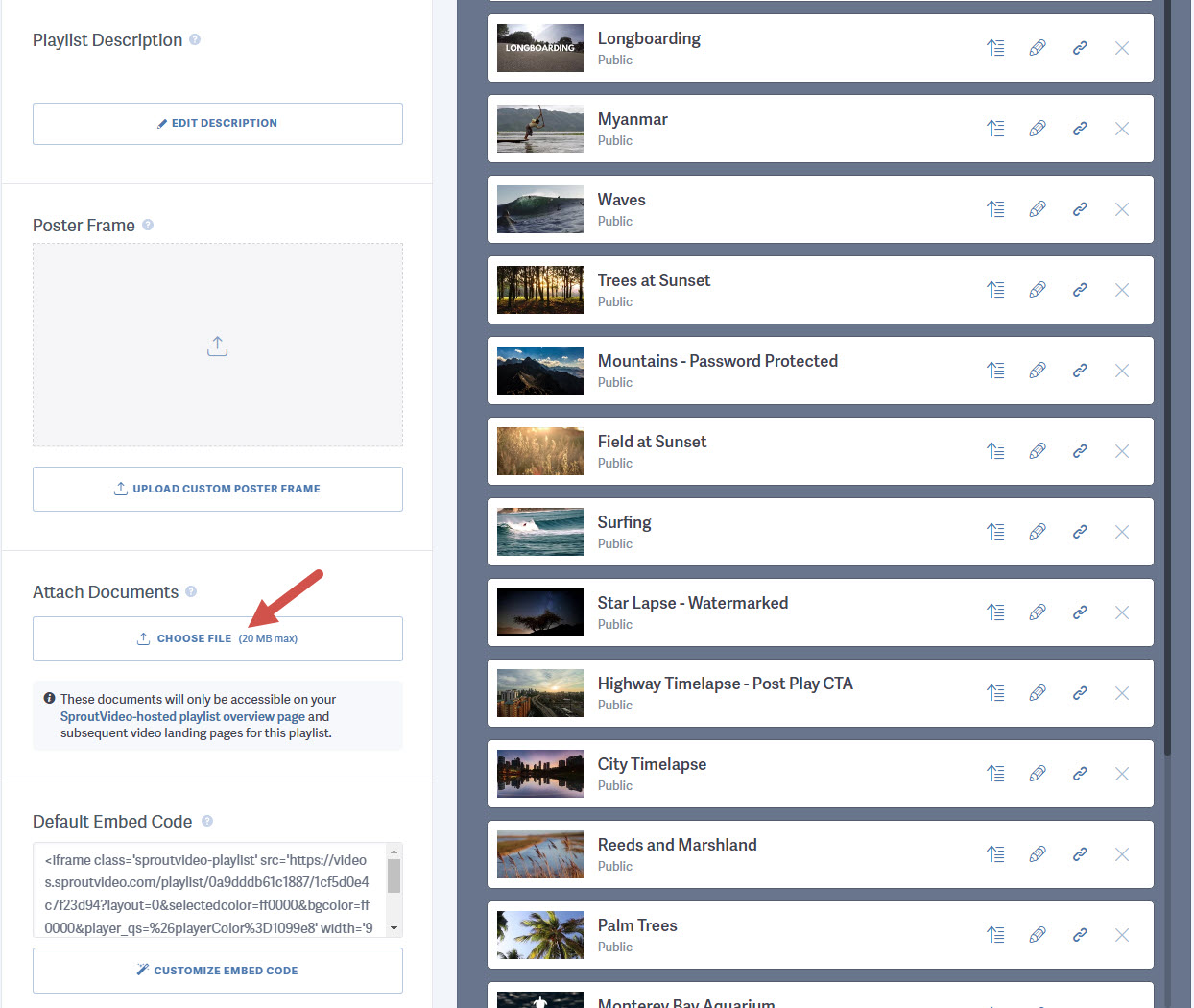Choose a file to attach a document
Image resolution: width=1194 pixels, height=1008 pixels.
coord(218,637)
